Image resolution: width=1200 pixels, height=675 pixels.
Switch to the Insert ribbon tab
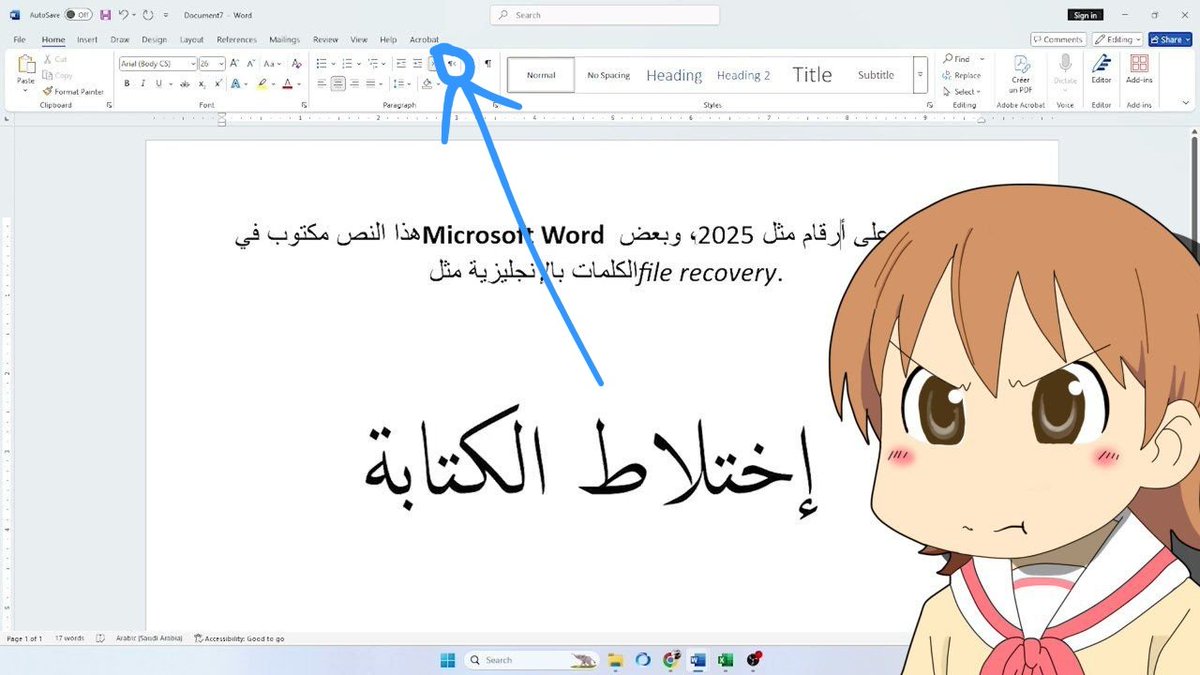(87, 39)
